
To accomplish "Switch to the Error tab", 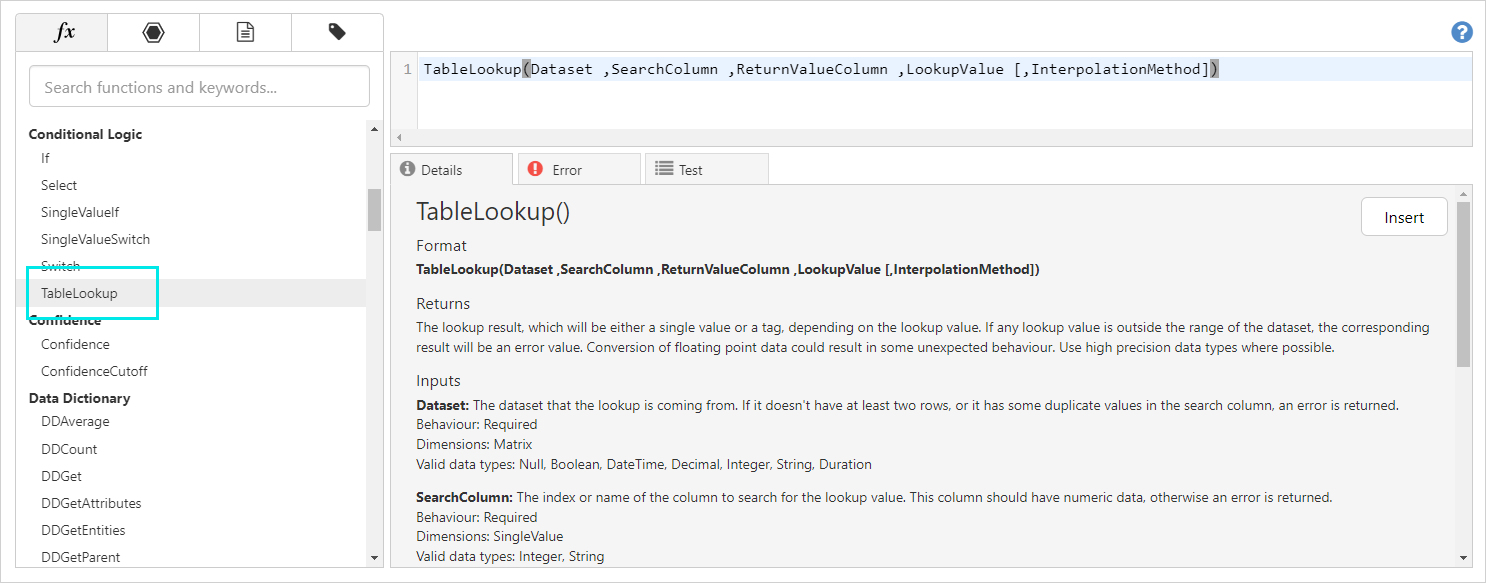I will [577, 170].
